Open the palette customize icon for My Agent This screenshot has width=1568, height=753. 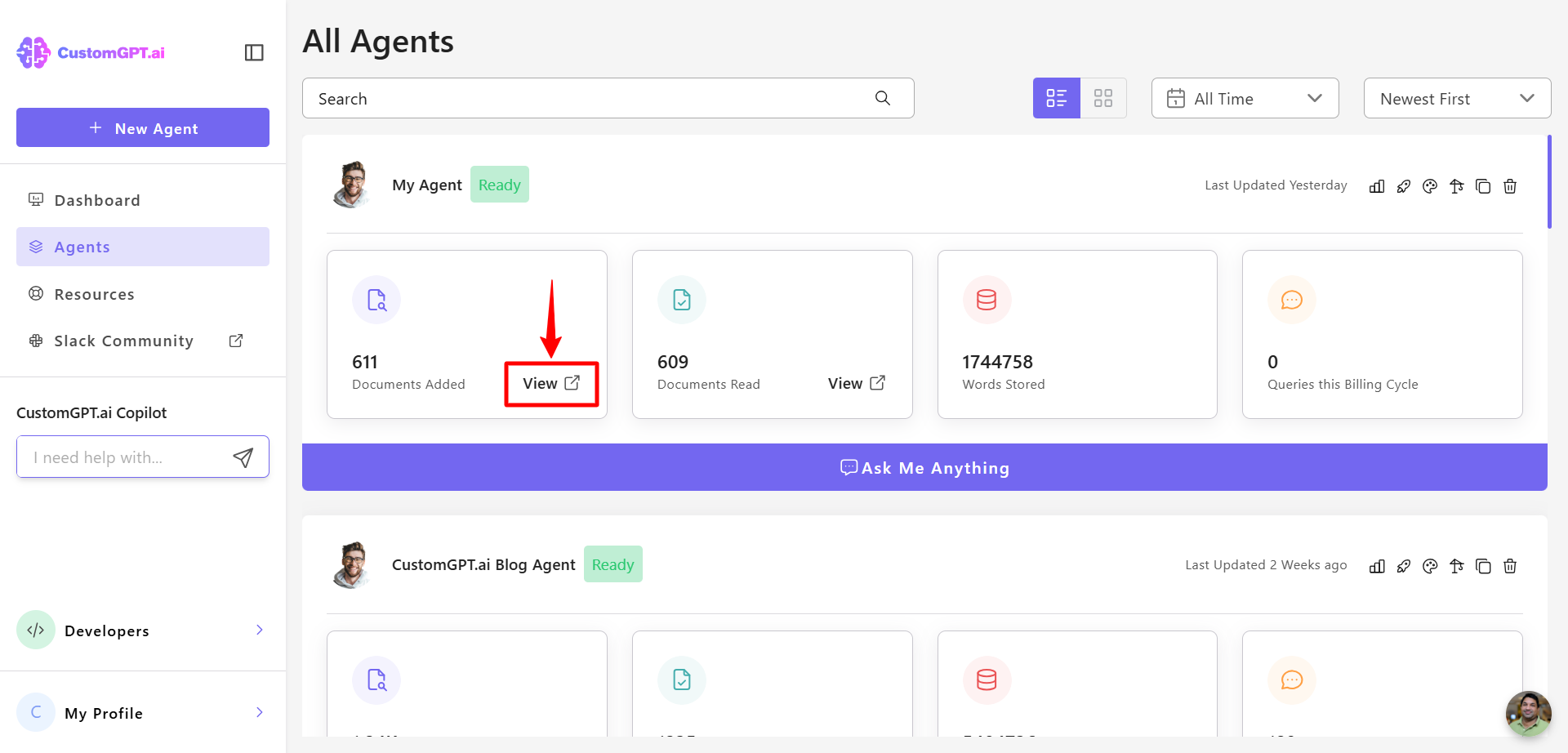[1430, 186]
